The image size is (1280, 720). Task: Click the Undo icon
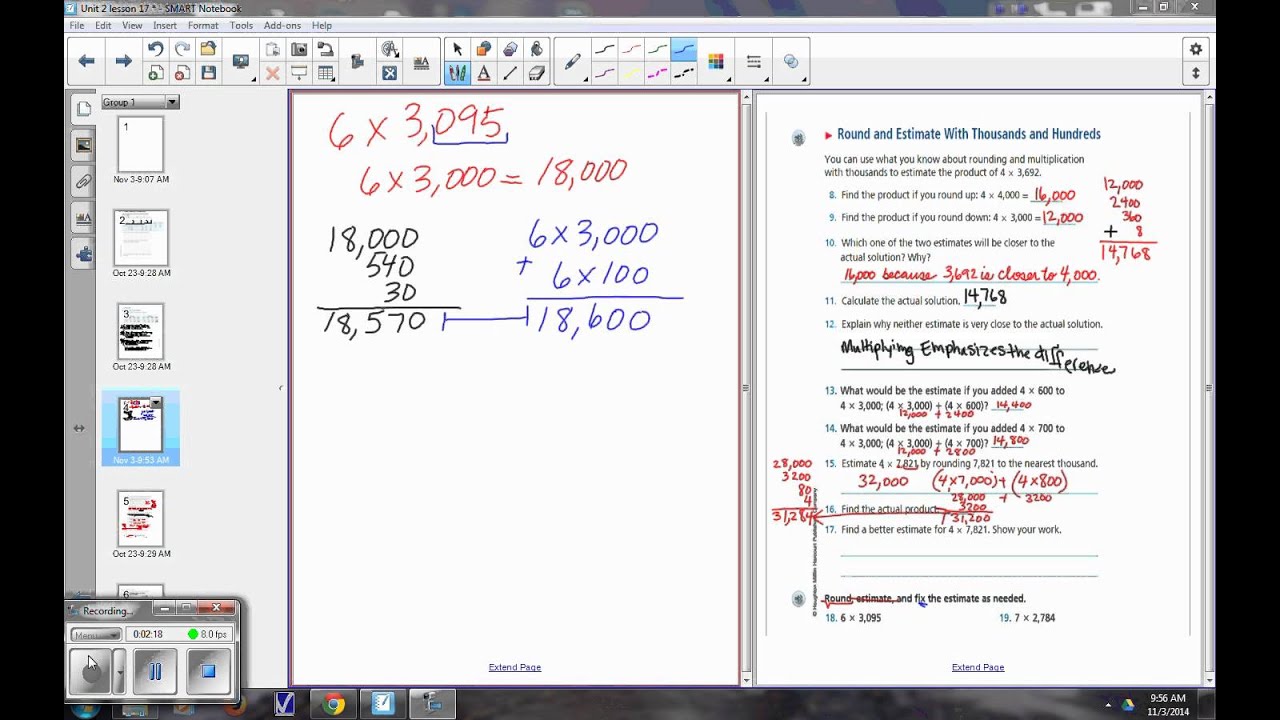tap(156, 48)
